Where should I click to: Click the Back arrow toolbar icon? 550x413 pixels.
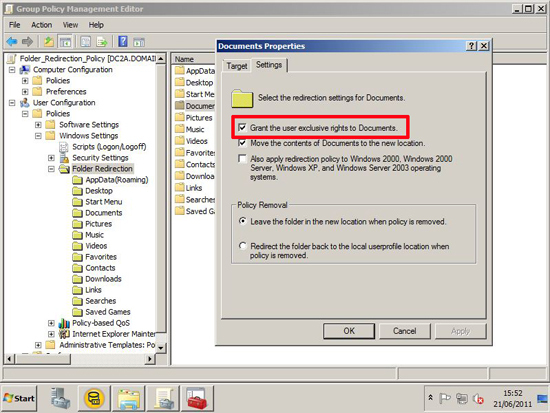[x=12, y=42]
